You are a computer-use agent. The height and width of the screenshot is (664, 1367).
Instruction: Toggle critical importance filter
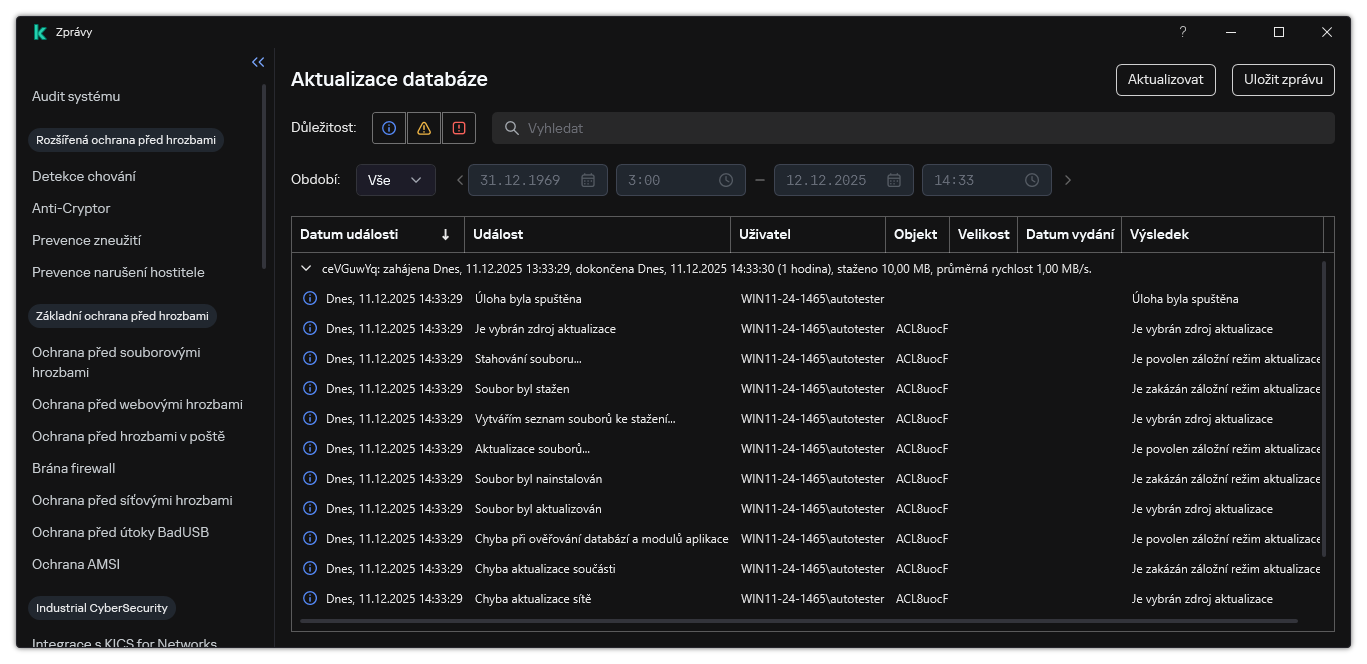coord(459,128)
